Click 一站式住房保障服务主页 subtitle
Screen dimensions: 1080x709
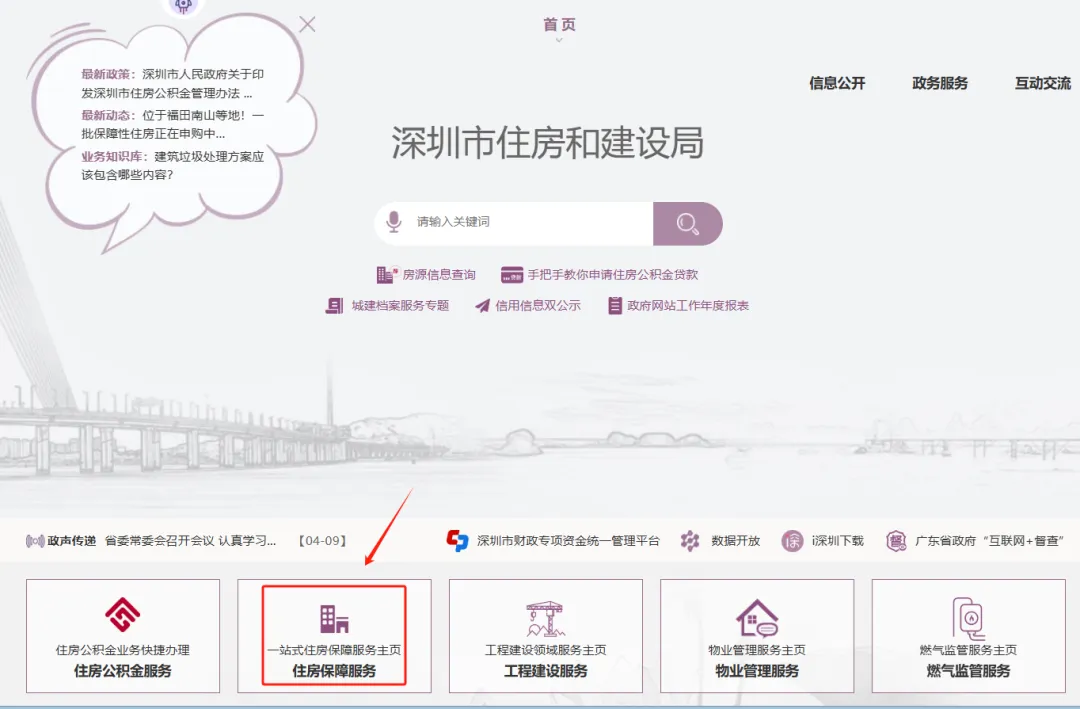[x=334, y=650]
